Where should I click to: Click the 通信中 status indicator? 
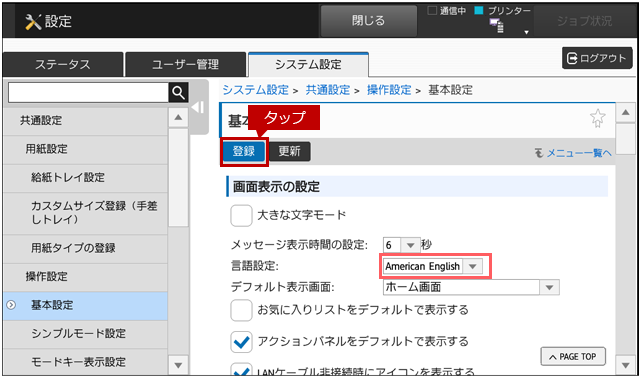(x=447, y=11)
